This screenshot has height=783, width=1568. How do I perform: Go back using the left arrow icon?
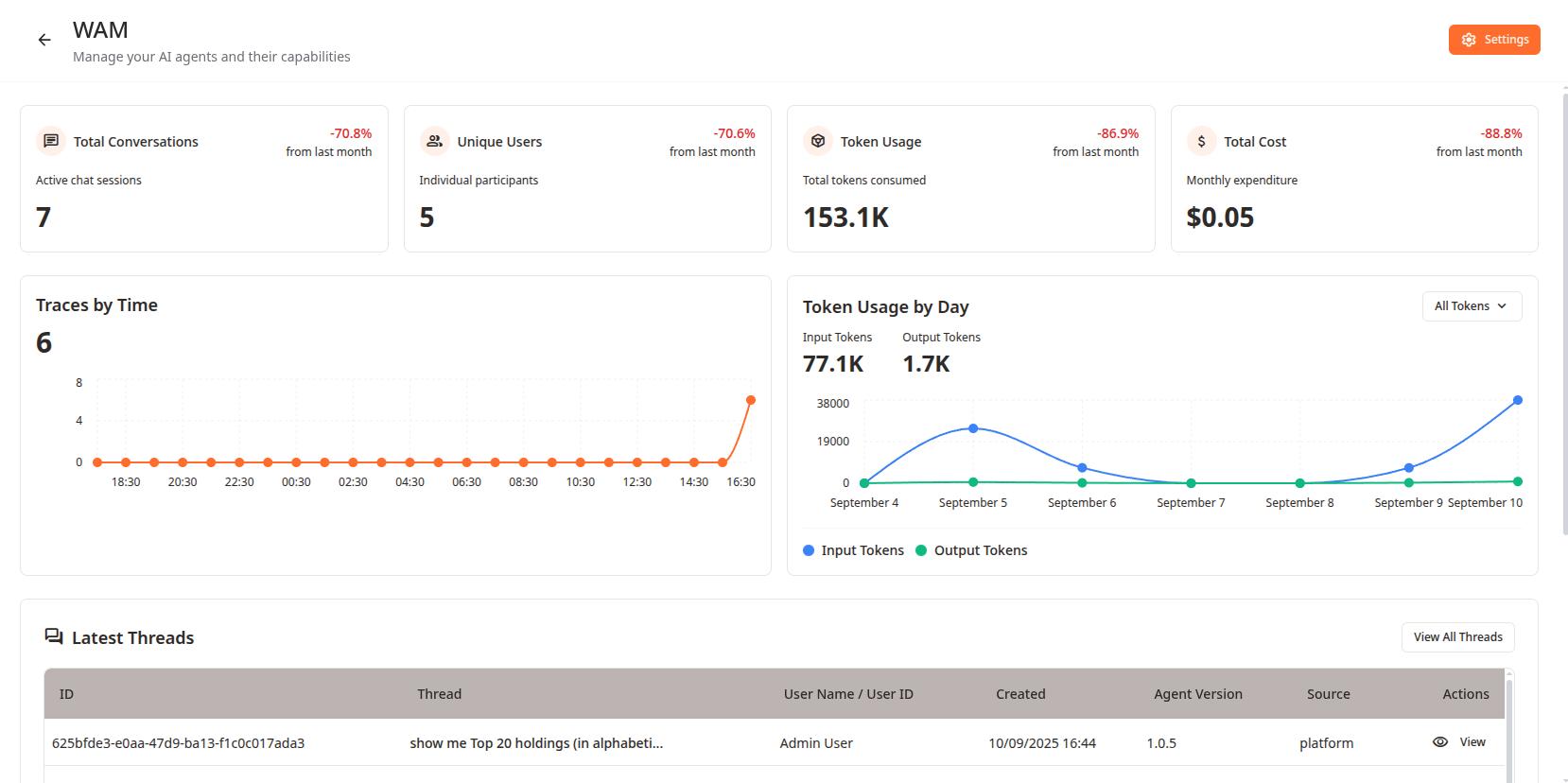[44, 40]
